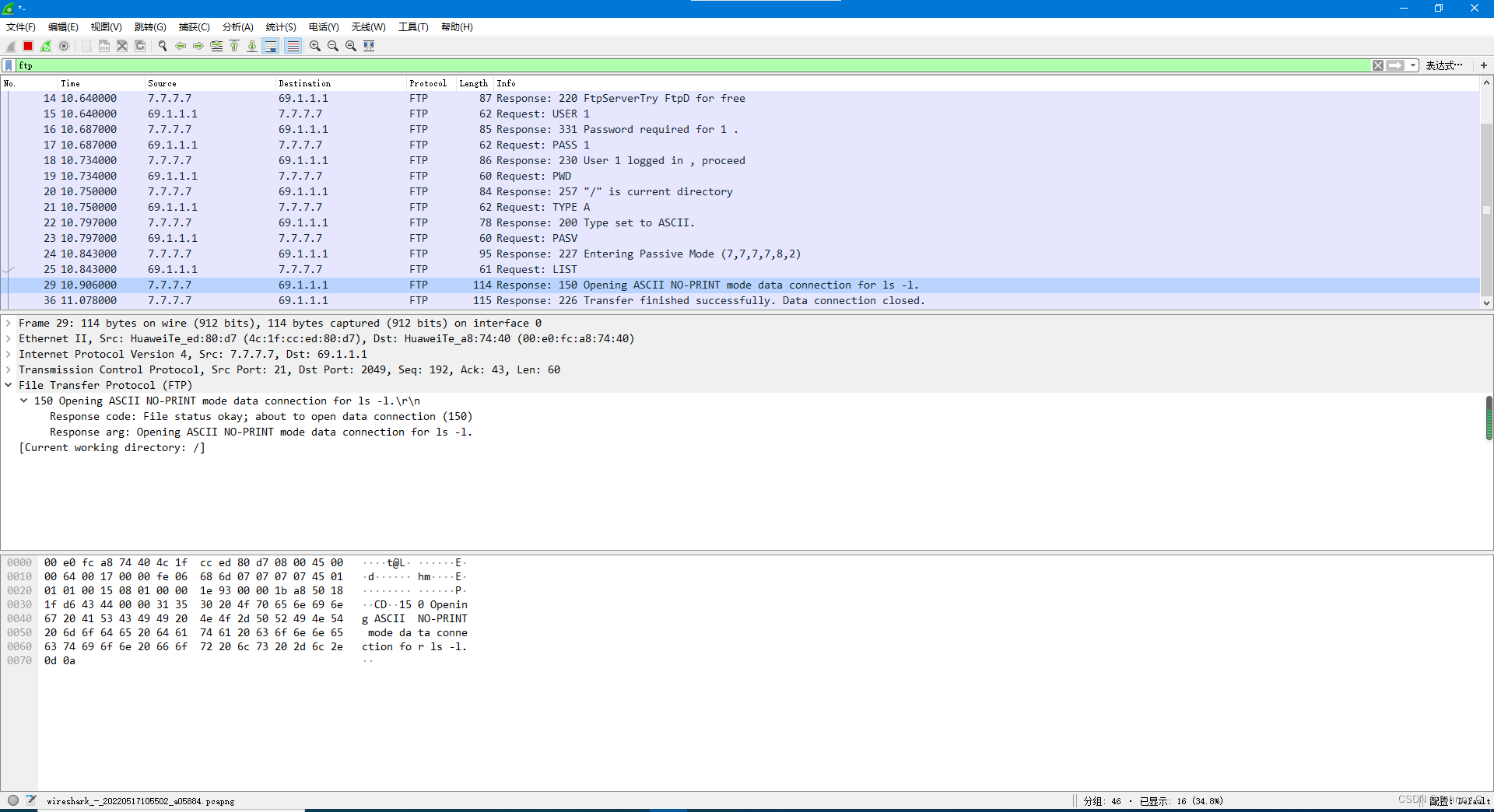This screenshot has width=1494, height=812.
Task: Select packet 25 Request LIST row
Action: tap(739, 269)
